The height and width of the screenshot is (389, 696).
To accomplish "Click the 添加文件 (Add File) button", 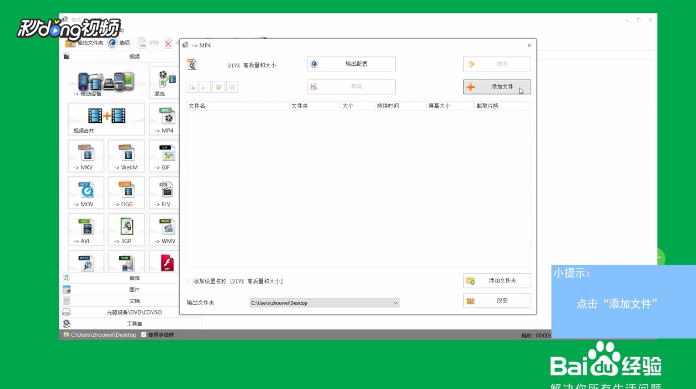I will pos(496,87).
